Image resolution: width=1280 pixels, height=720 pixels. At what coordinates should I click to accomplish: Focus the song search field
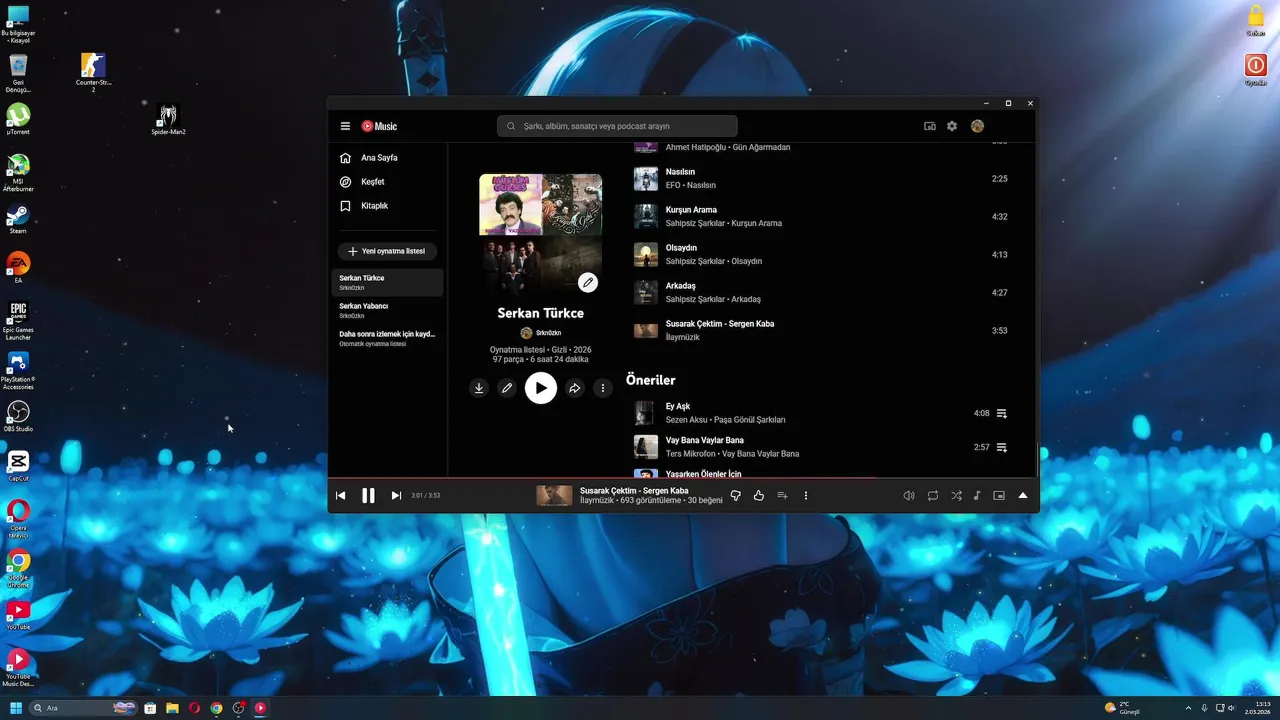[x=617, y=126]
